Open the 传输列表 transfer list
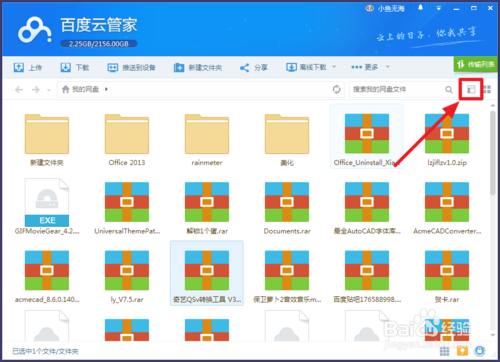This screenshot has height=362, width=500. (475, 64)
